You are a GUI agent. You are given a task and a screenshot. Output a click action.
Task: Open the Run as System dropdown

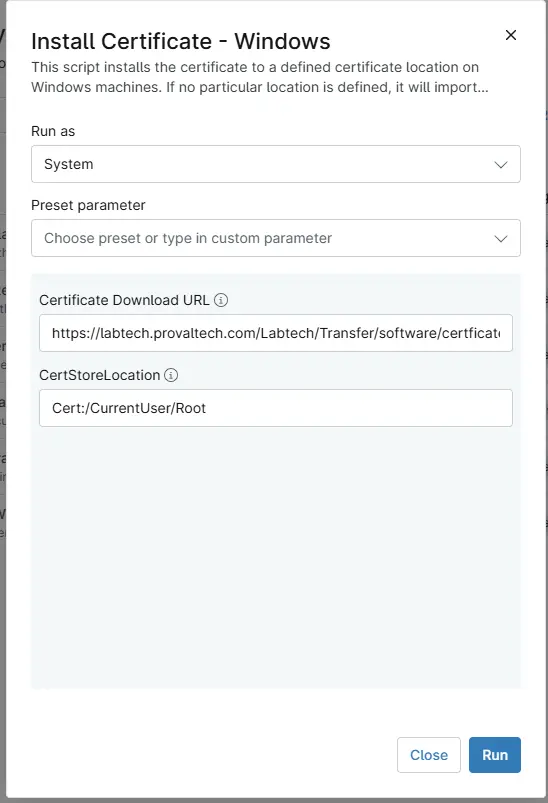pos(276,164)
